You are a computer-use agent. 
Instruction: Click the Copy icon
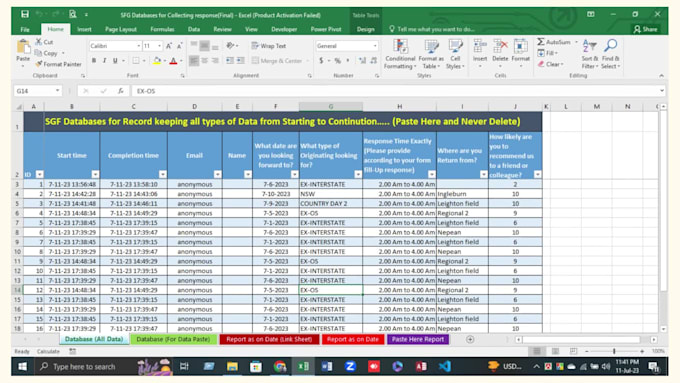click(38, 53)
